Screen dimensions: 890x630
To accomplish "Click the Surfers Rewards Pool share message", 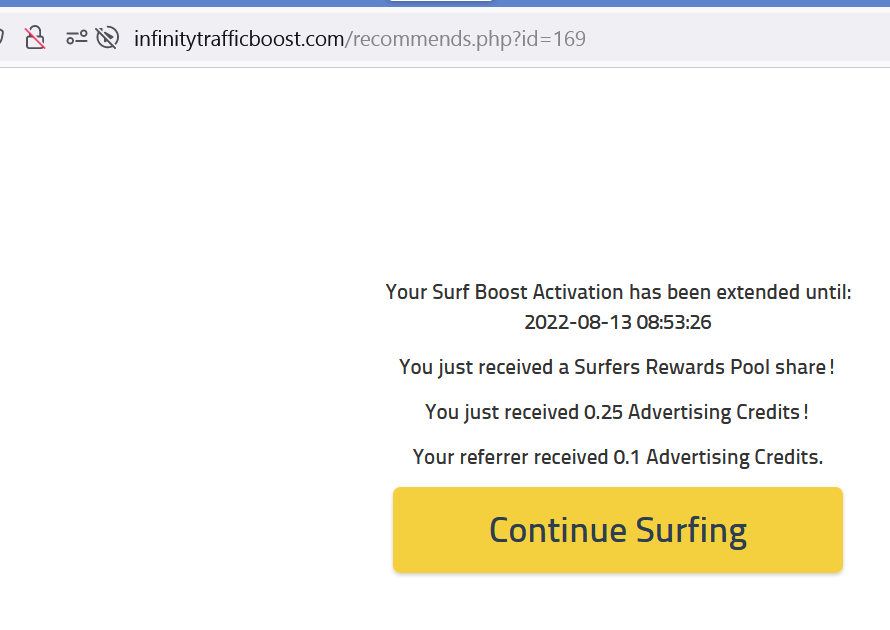I will tap(617, 367).
